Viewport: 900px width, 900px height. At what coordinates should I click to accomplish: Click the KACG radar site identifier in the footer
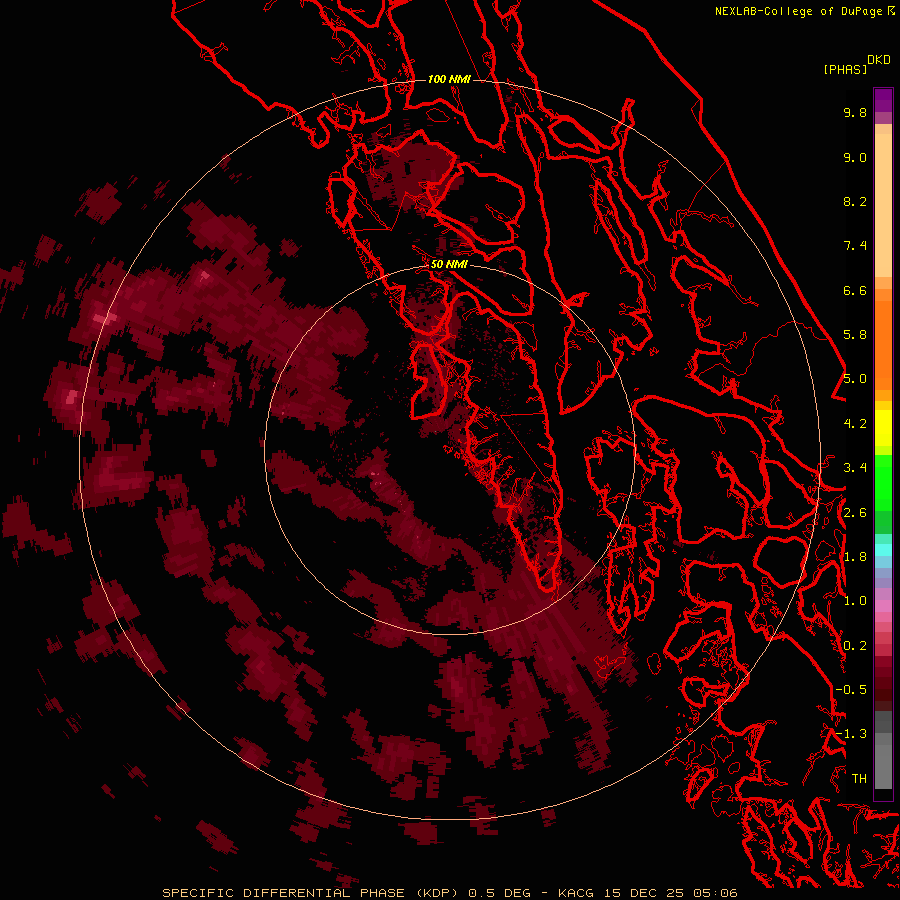pyautogui.click(x=576, y=893)
